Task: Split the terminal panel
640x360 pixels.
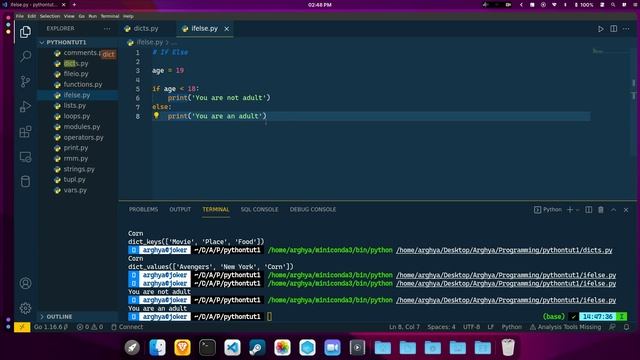Action: tap(588, 210)
